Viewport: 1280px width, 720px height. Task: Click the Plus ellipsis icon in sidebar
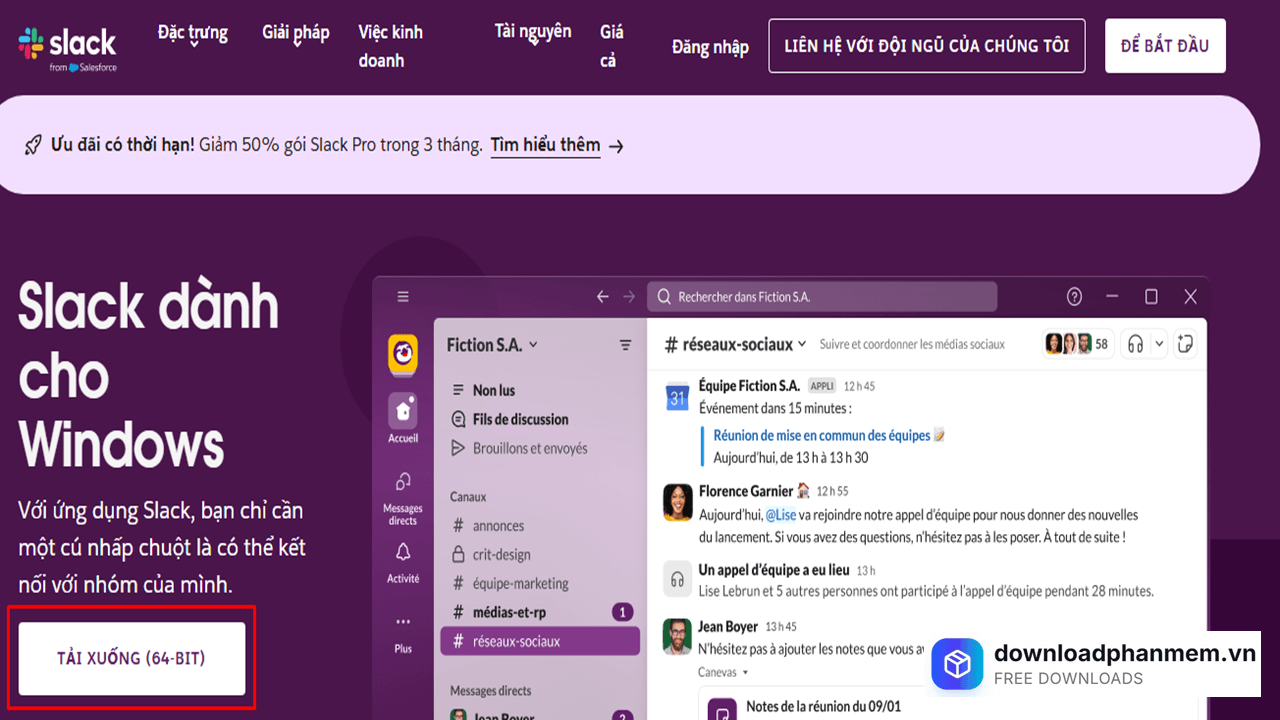[x=402, y=621]
